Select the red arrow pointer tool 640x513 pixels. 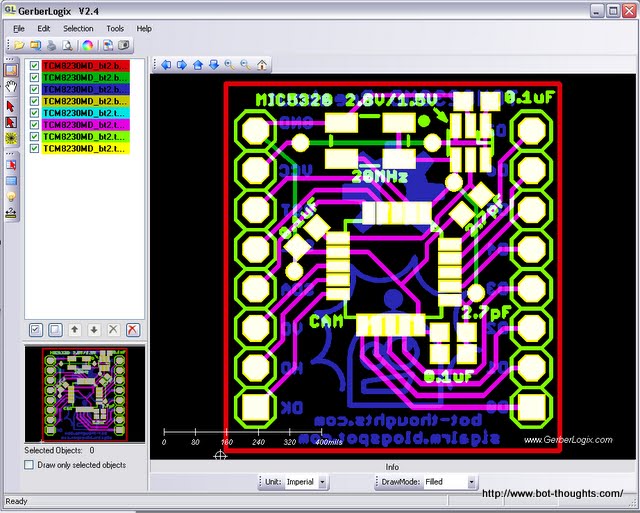[x=11, y=106]
